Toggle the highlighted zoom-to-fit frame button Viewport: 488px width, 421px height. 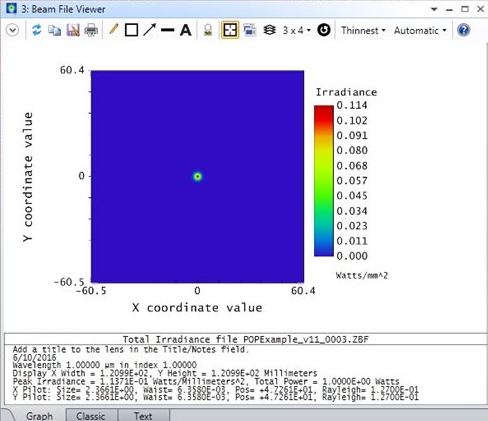click(230, 30)
